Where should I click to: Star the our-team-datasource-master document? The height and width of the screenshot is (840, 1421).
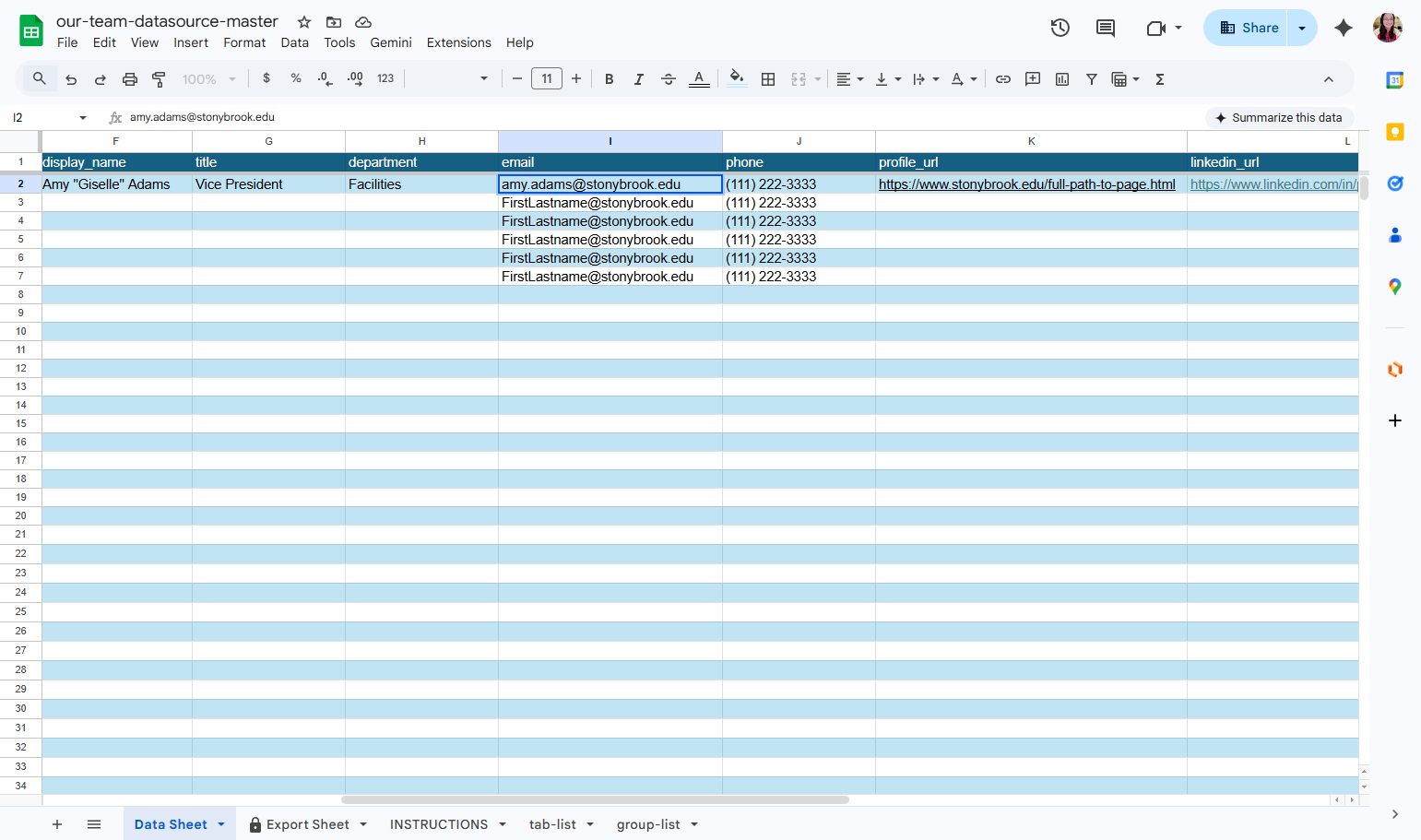click(304, 22)
